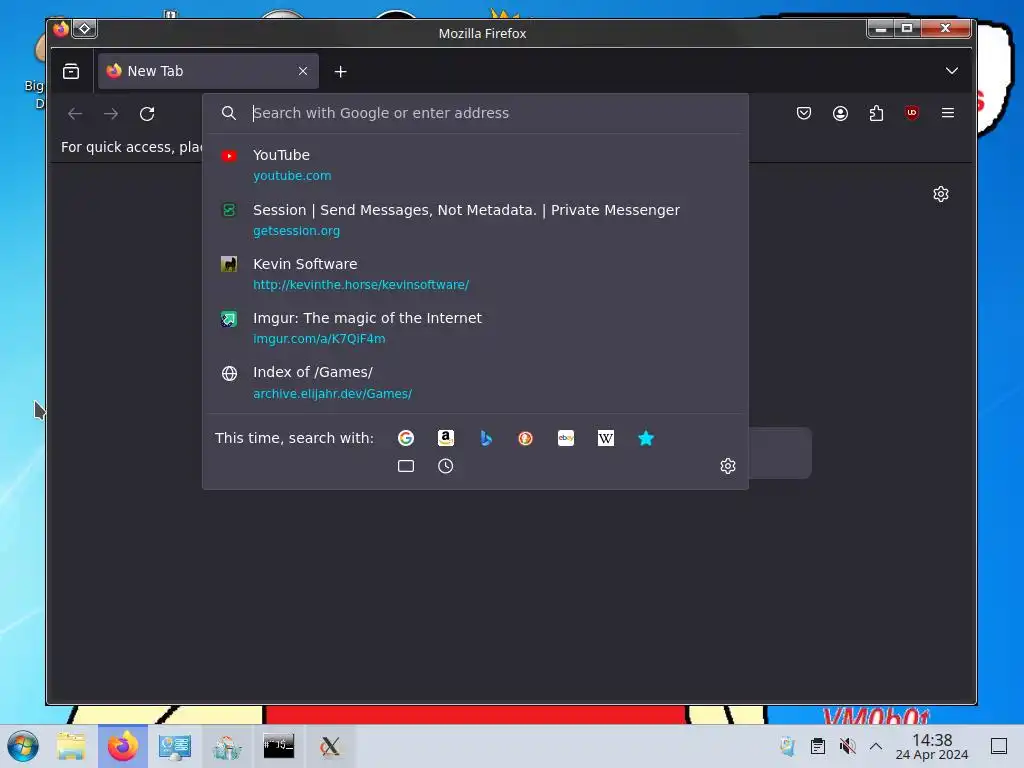Open the clipboard tray icon
The width and height of the screenshot is (1024, 768).
coord(818,746)
